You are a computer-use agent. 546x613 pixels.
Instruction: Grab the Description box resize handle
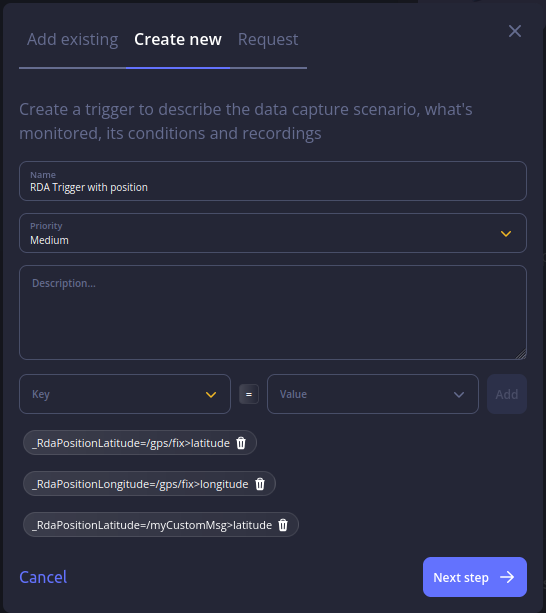pyautogui.click(x=521, y=354)
